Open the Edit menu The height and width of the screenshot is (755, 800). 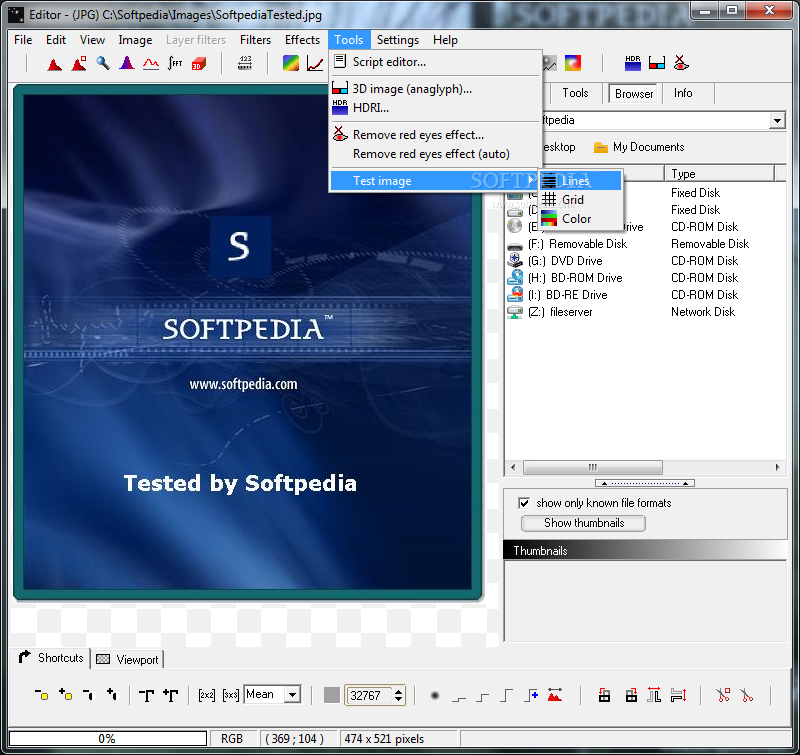[56, 40]
